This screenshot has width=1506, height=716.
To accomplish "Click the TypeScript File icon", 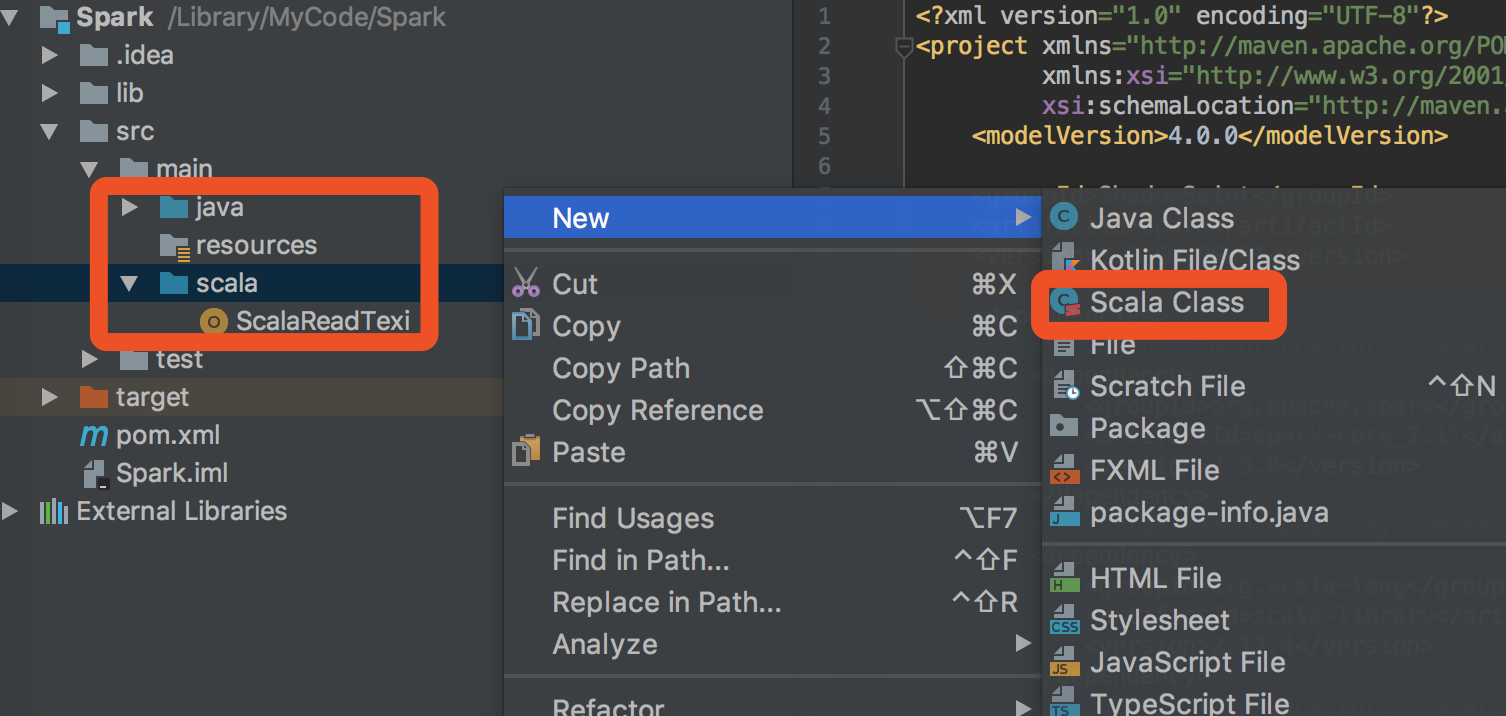I will [1065, 702].
